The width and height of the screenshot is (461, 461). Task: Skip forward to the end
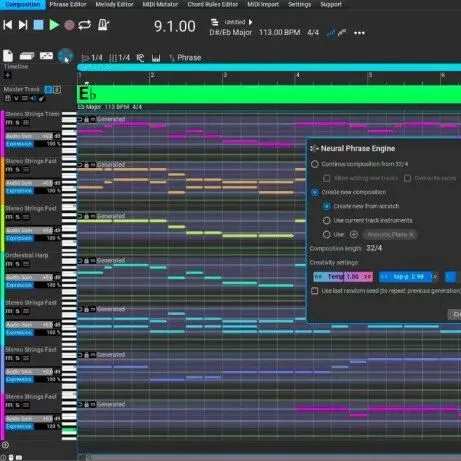[23, 25]
